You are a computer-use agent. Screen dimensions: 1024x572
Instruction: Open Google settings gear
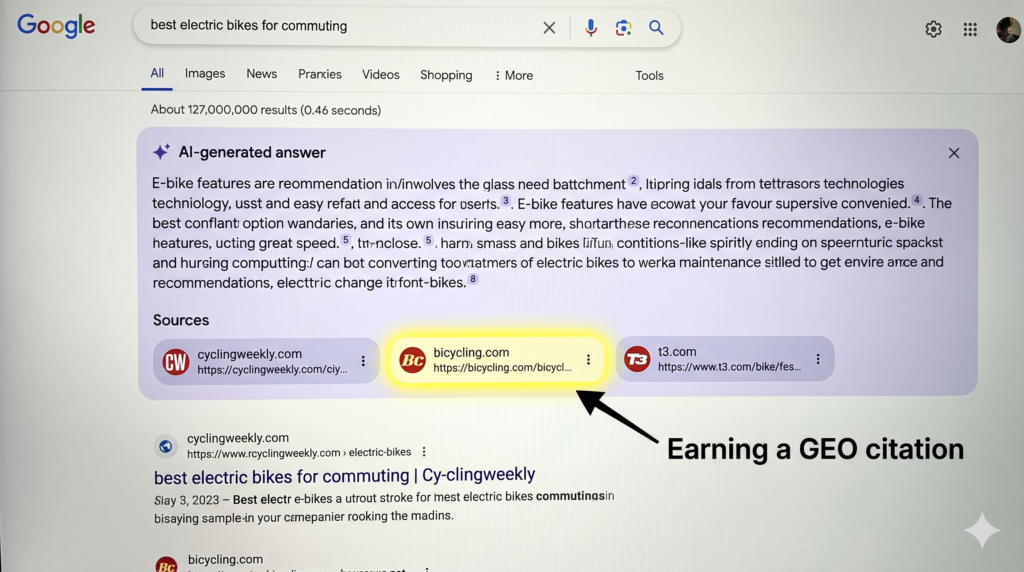pos(933,29)
